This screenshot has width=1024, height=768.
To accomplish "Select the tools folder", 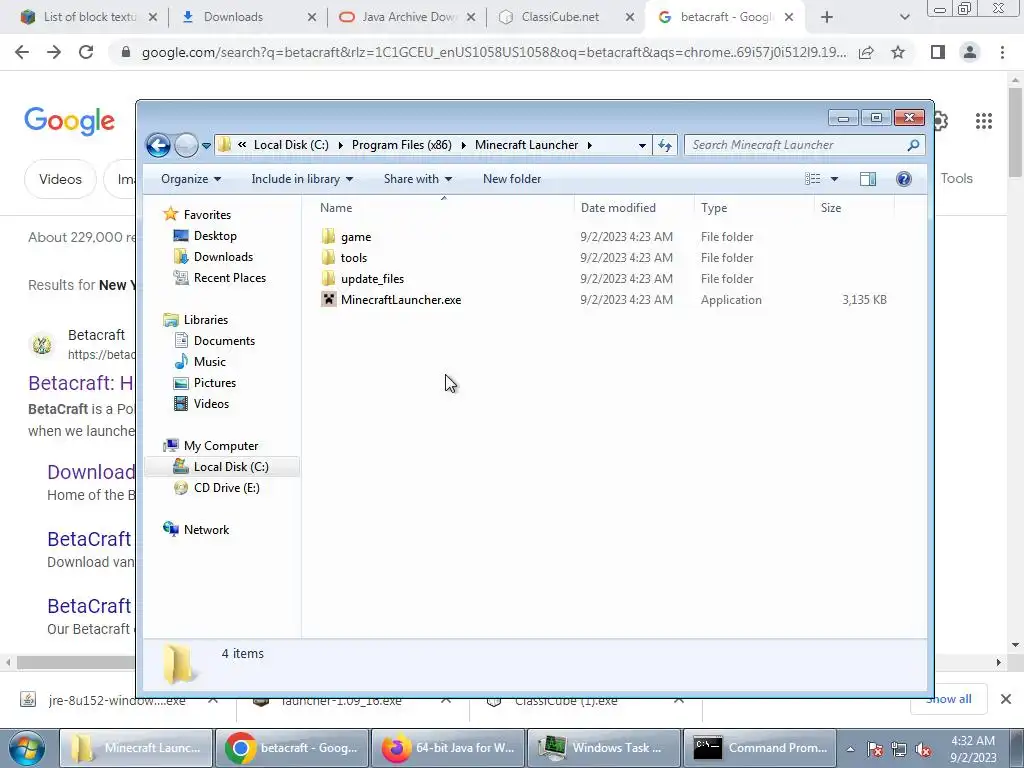I will tap(354, 258).
